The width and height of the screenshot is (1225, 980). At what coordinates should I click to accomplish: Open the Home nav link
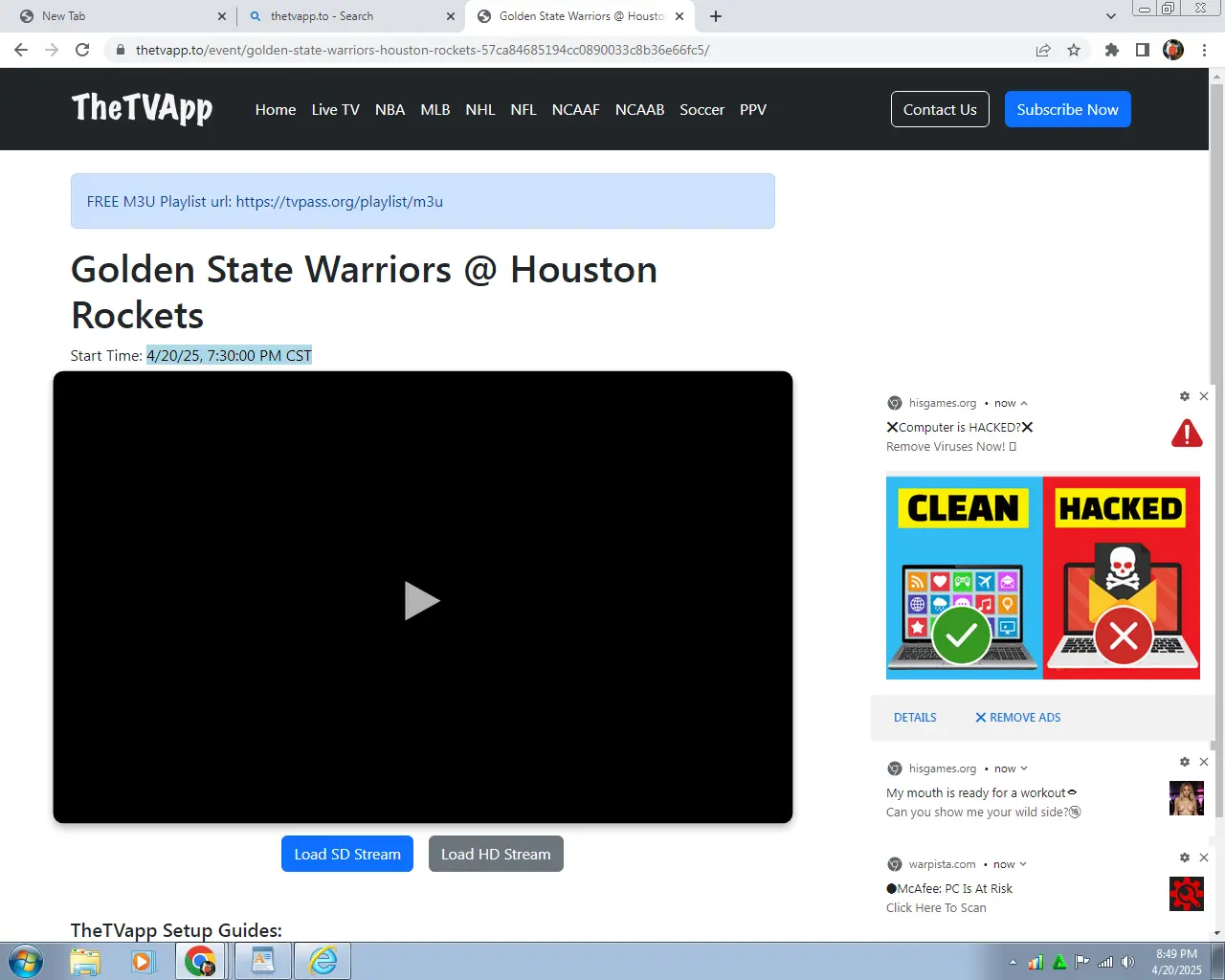coord(276,109)
